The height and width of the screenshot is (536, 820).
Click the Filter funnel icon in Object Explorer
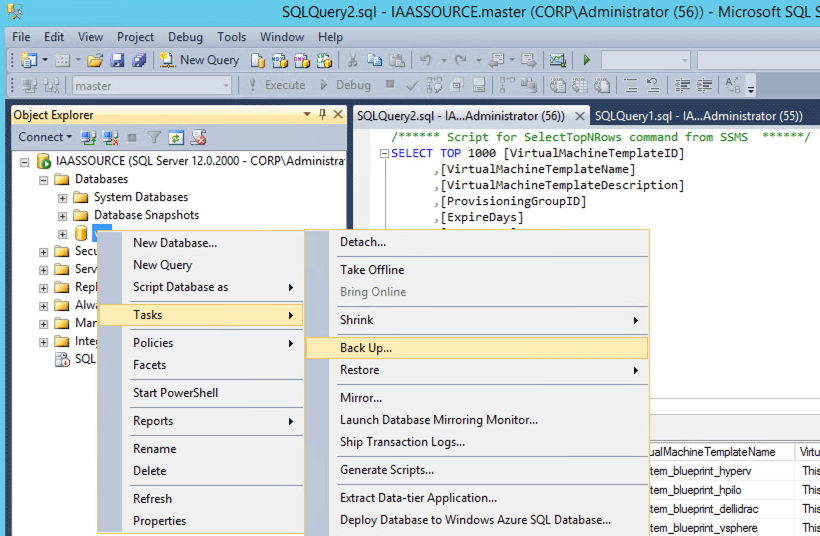click(154, 137)
